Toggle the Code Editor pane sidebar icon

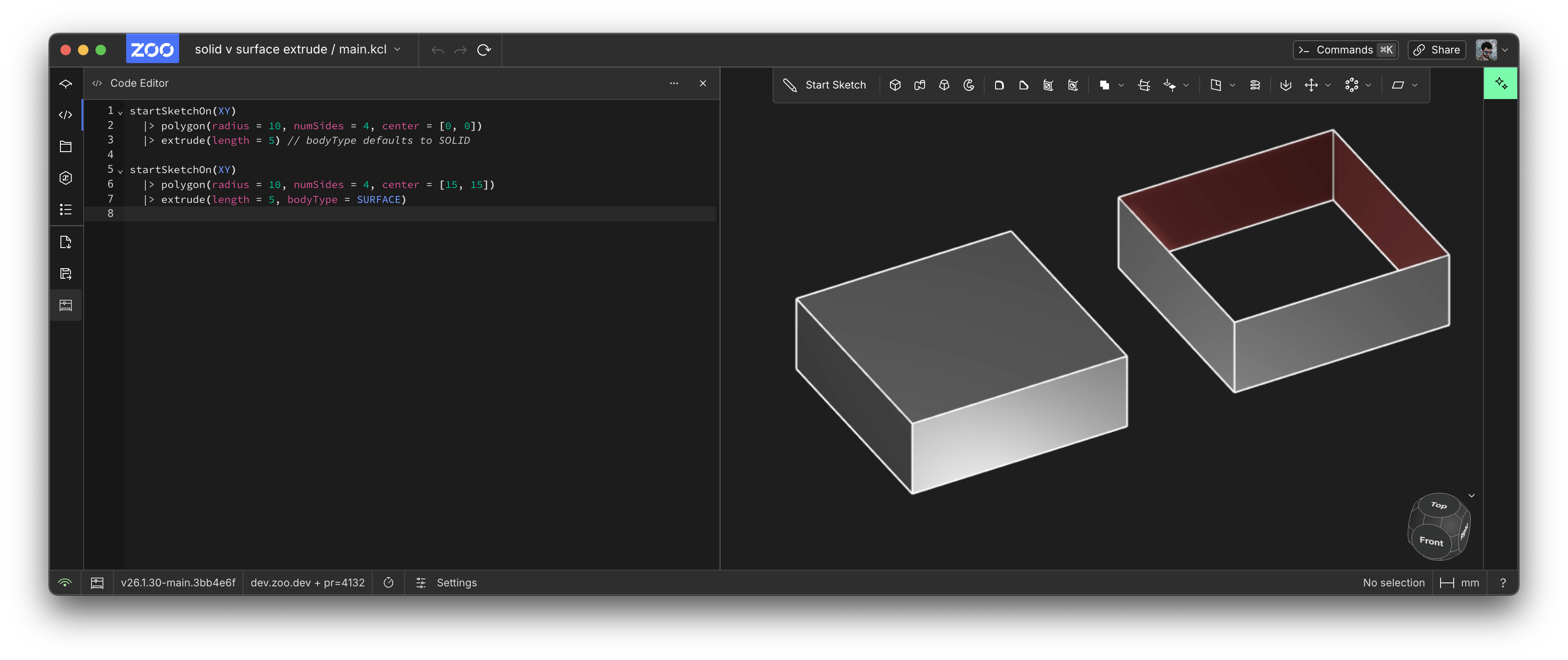pos(66,115)
